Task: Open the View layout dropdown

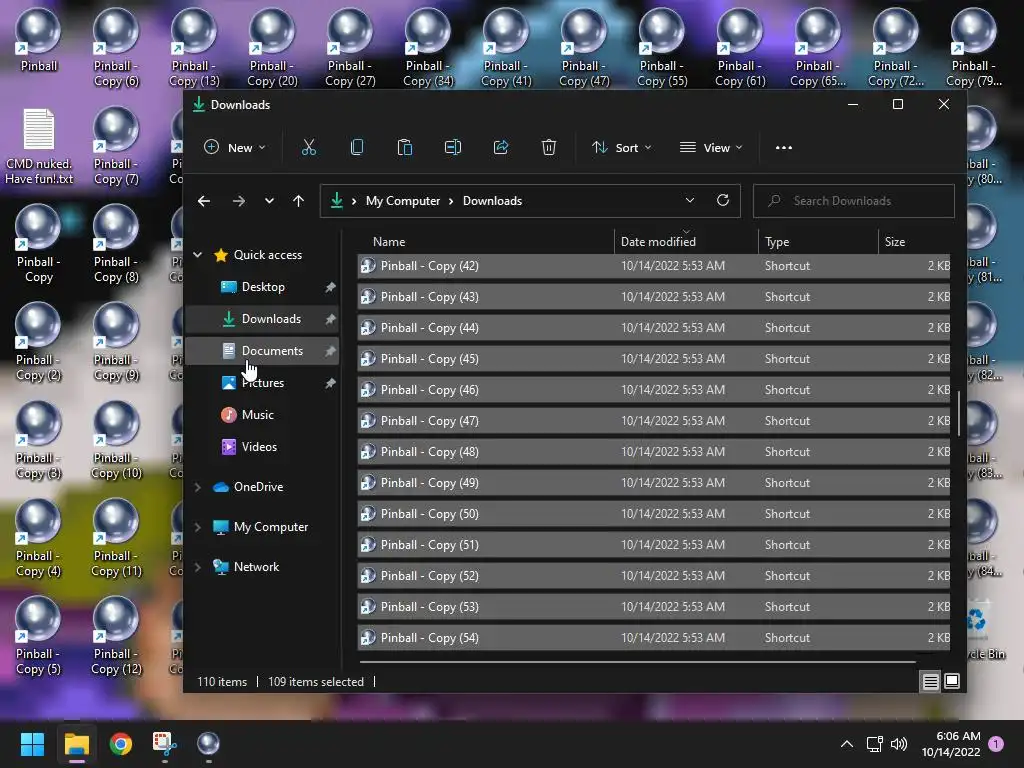Action: (711, 148)
